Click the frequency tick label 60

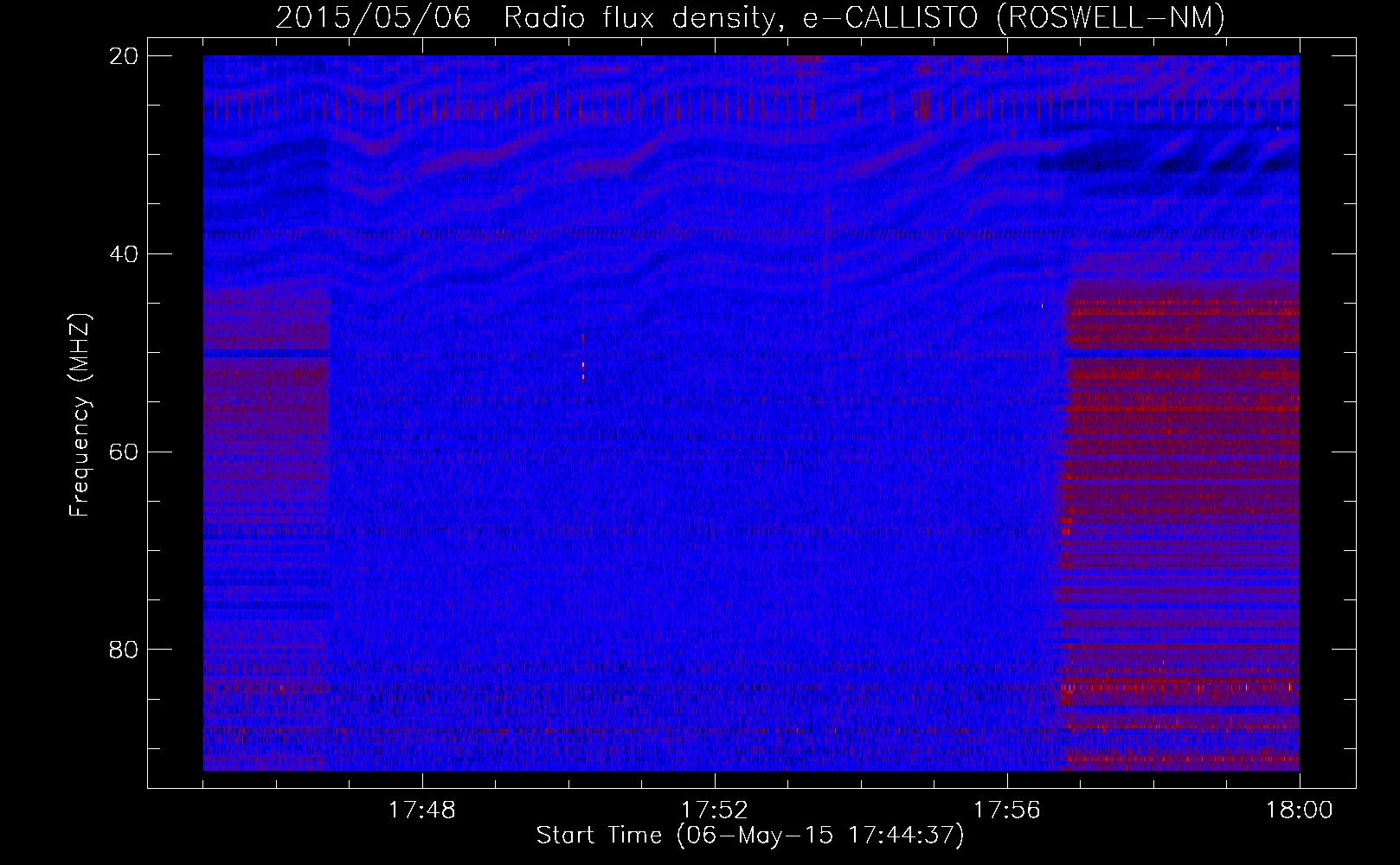point(124,452)
